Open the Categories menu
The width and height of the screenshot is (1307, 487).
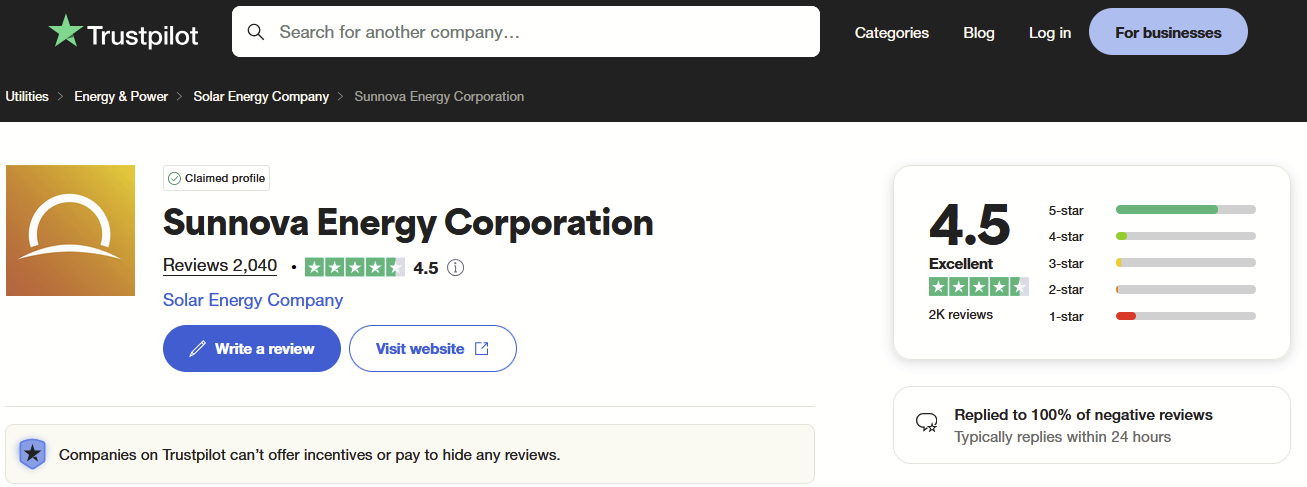tap(891, 33)
